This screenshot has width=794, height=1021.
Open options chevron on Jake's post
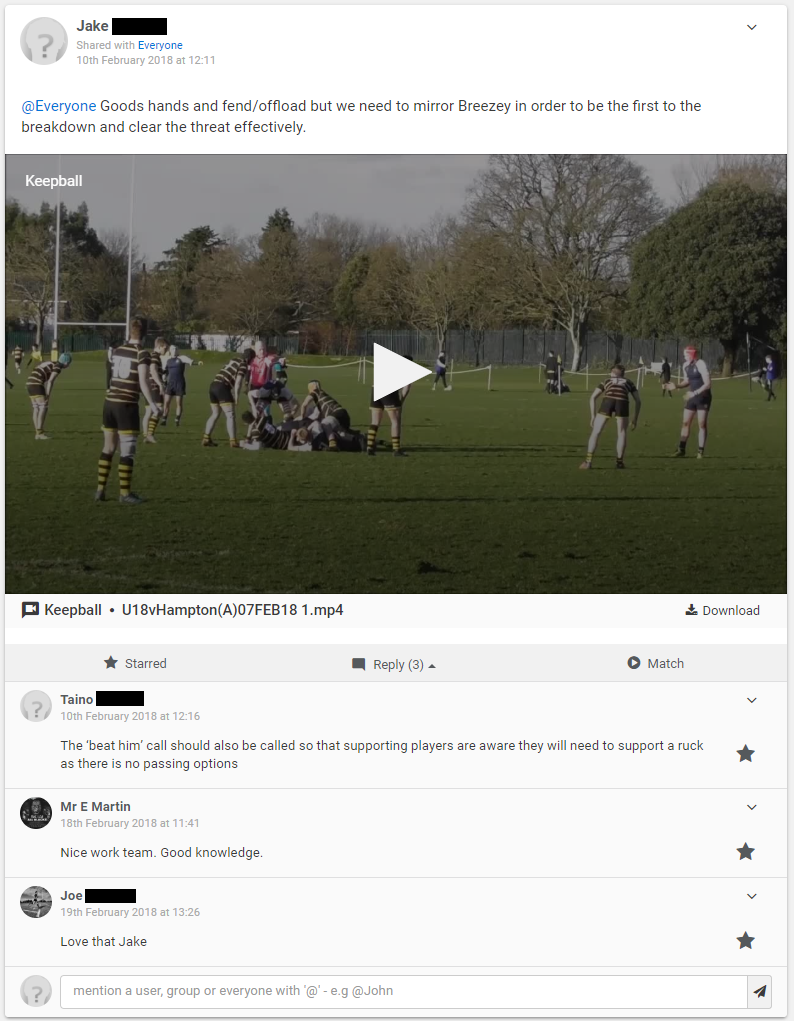752,27
